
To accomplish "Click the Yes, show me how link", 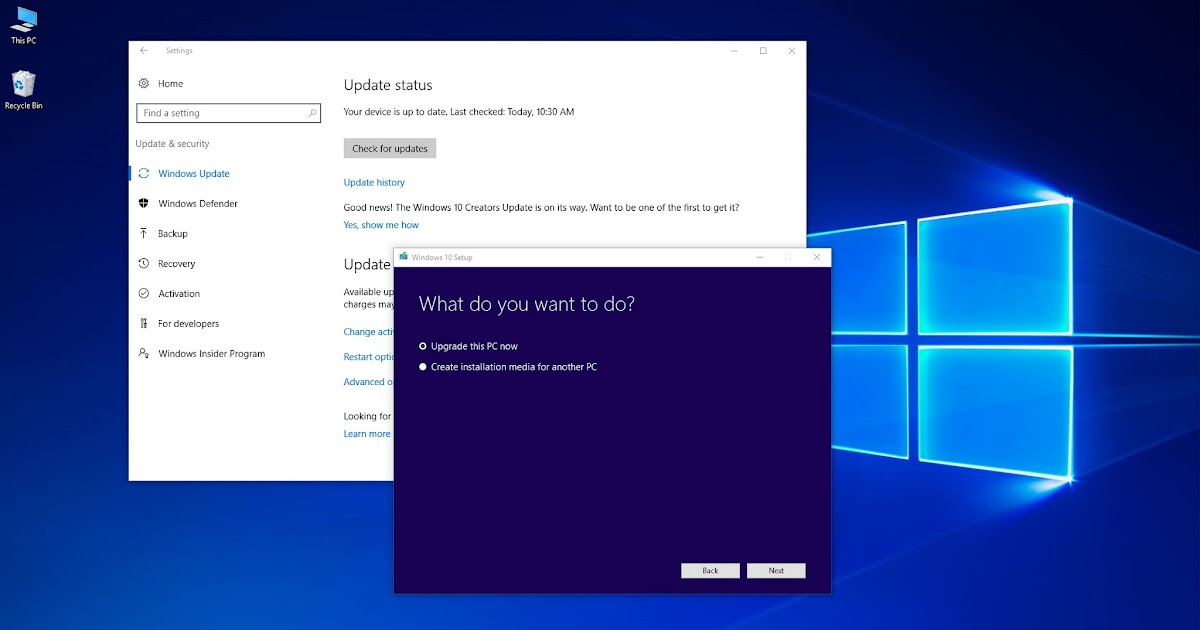I will (x=381, y=225).
